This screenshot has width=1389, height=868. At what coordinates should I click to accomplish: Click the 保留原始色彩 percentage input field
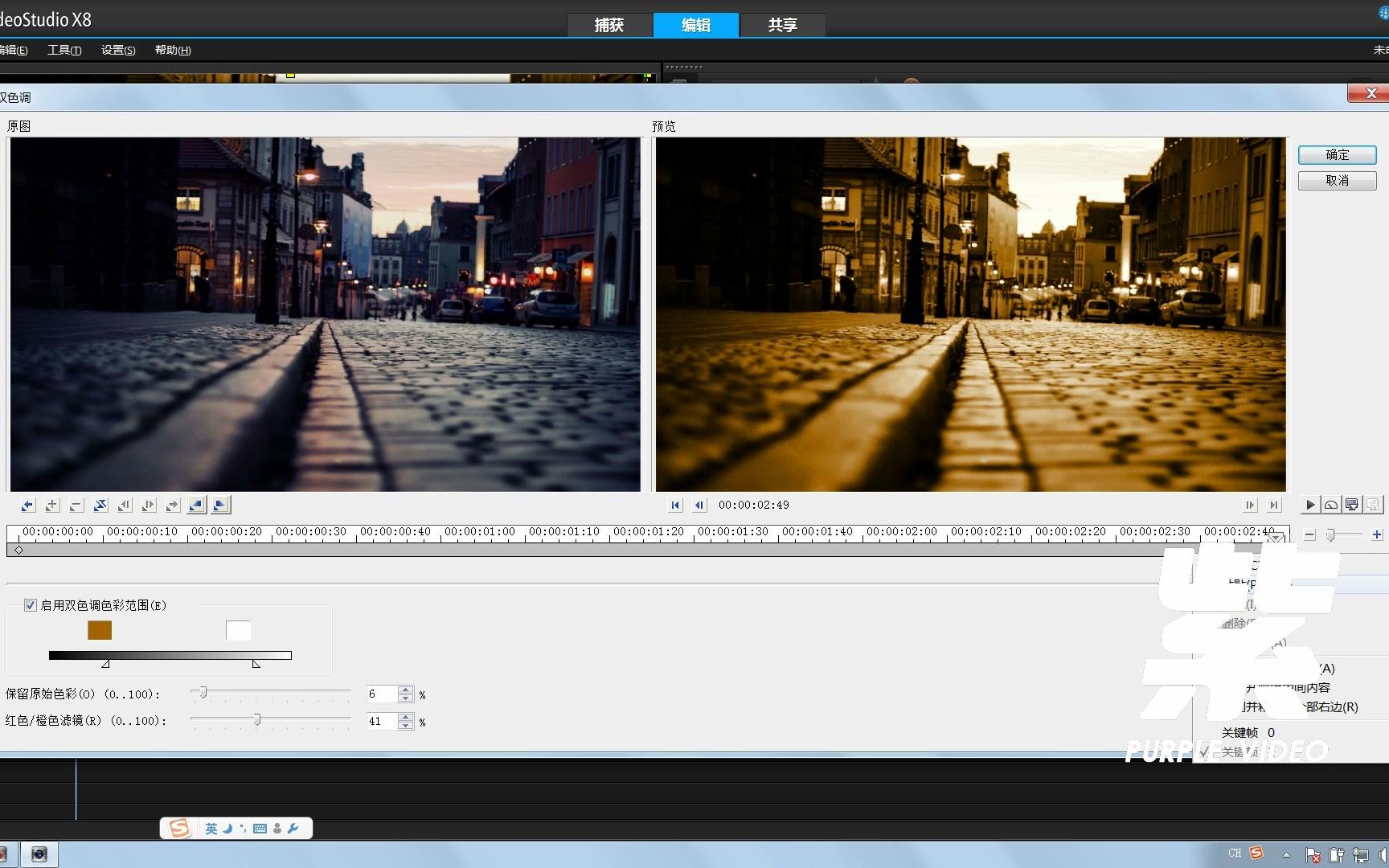[x=380, y=694]
